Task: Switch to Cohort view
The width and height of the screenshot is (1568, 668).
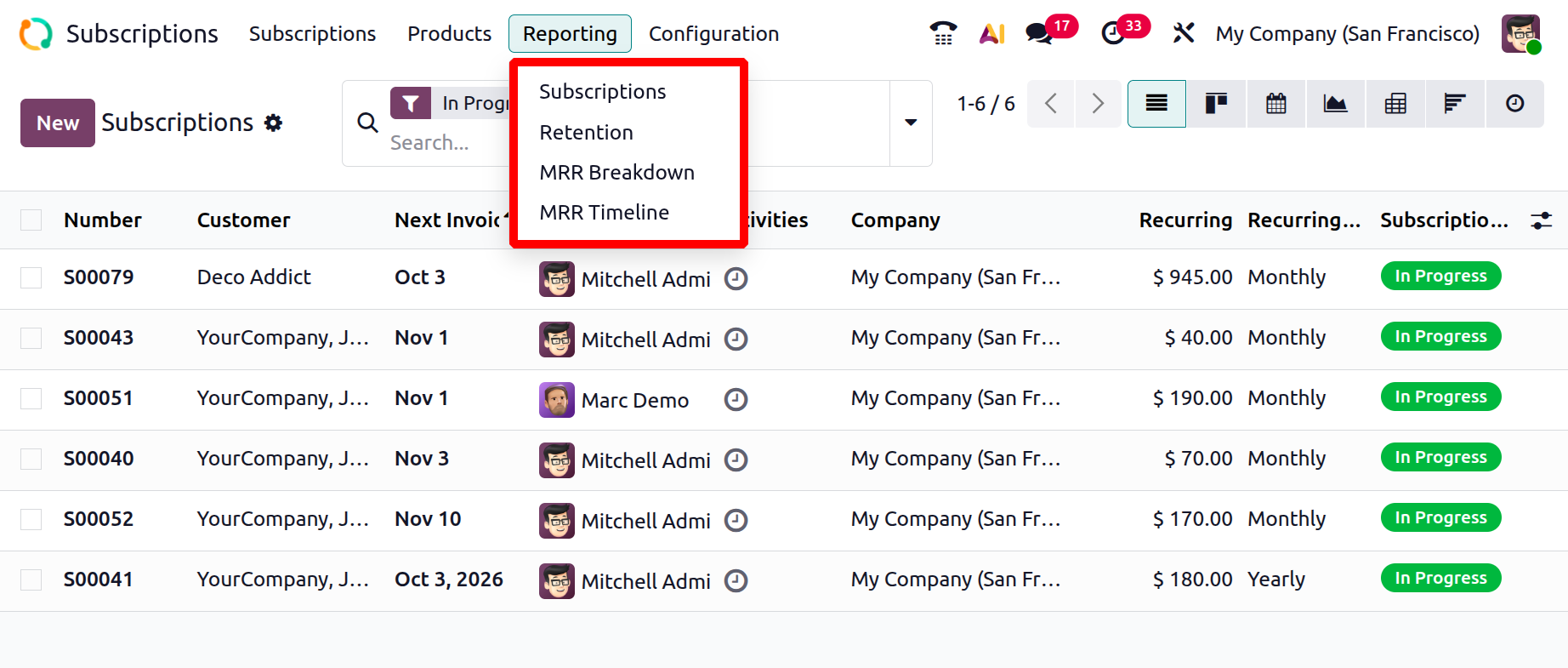Action: (x=1455, y=104)
